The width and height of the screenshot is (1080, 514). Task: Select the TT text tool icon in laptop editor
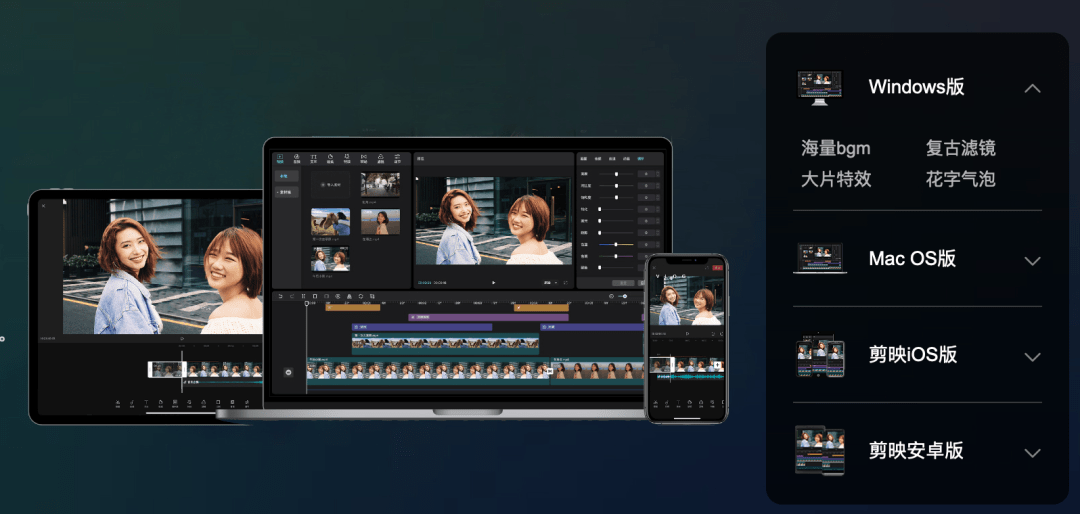313,159
